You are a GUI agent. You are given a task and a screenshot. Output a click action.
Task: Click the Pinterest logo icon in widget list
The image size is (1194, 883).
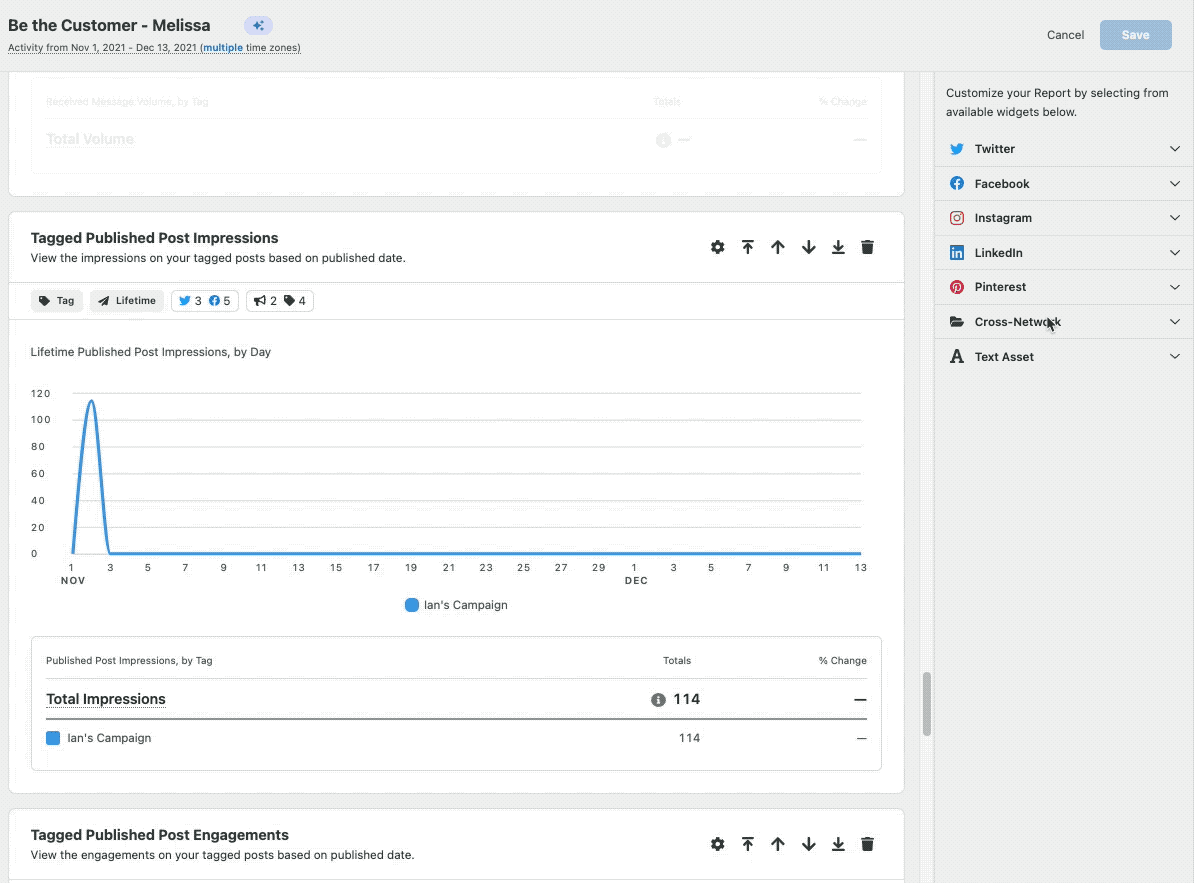(x=957, y=287)
